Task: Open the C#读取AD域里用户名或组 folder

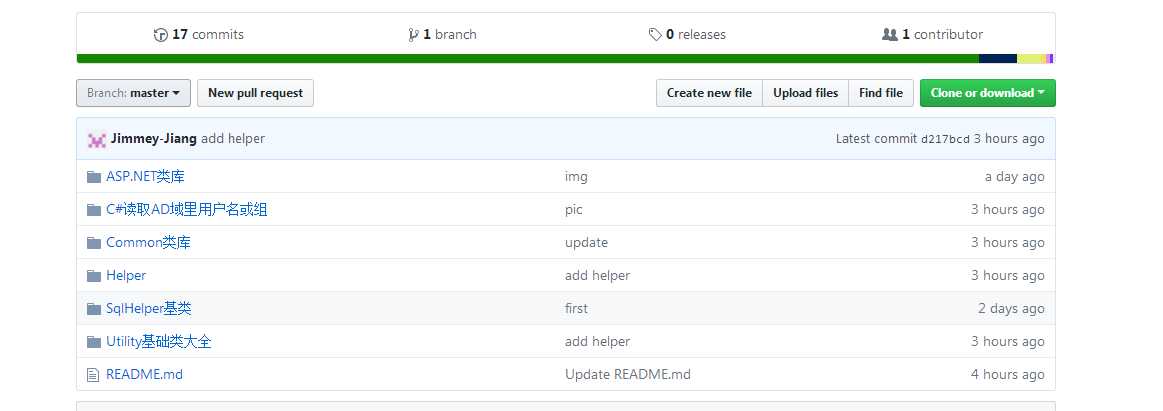Action: coord(187,210)
